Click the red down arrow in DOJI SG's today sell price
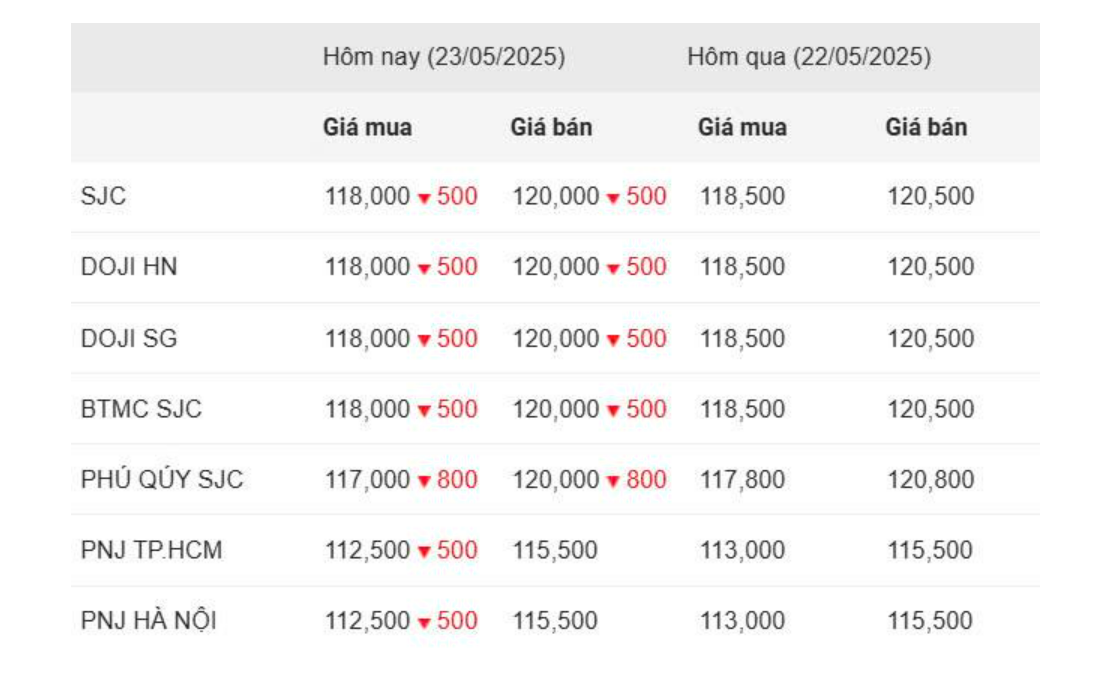 pyautogui.click(x=613, y=340)
